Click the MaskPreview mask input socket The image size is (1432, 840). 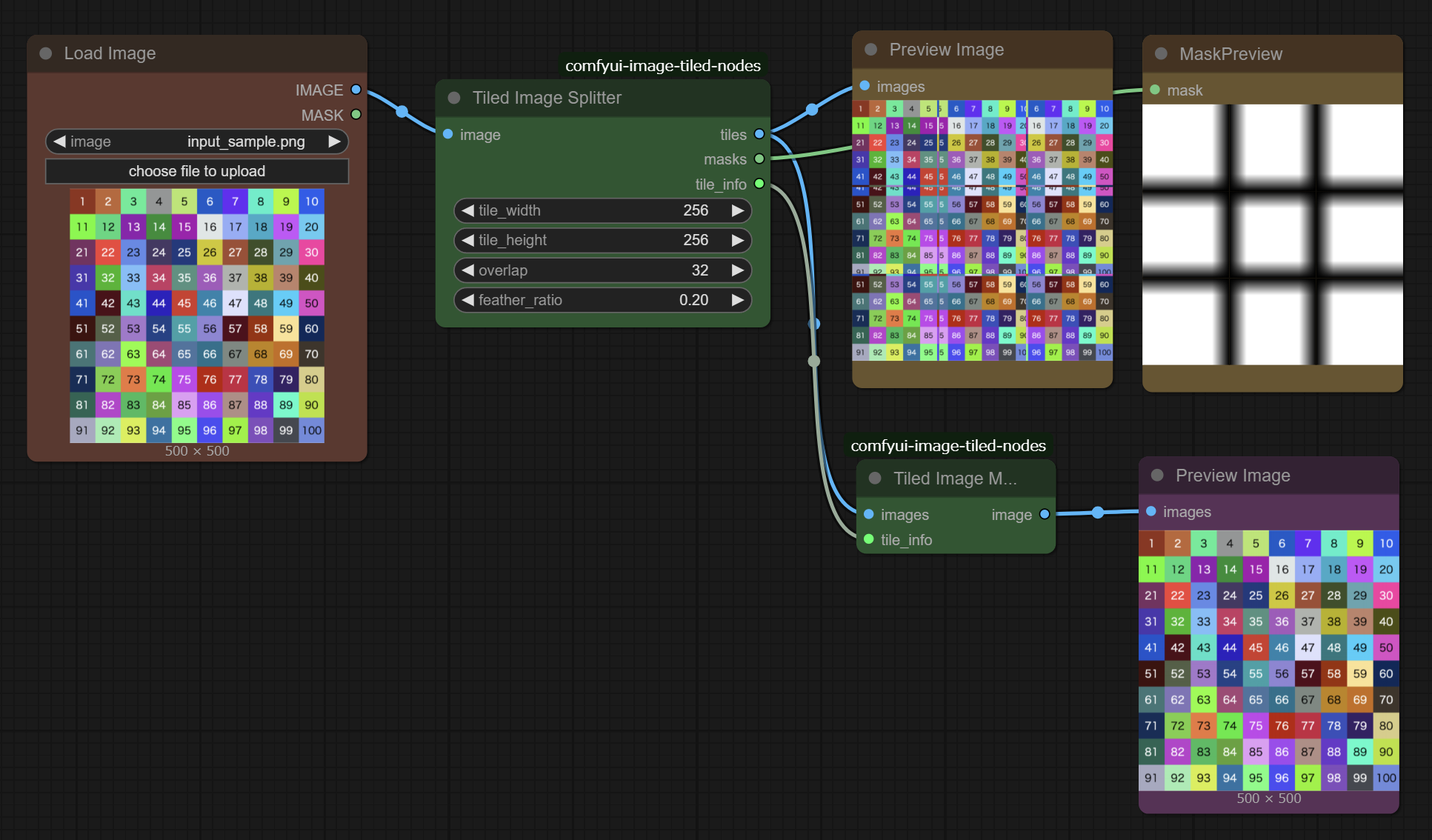point(1155,90)
